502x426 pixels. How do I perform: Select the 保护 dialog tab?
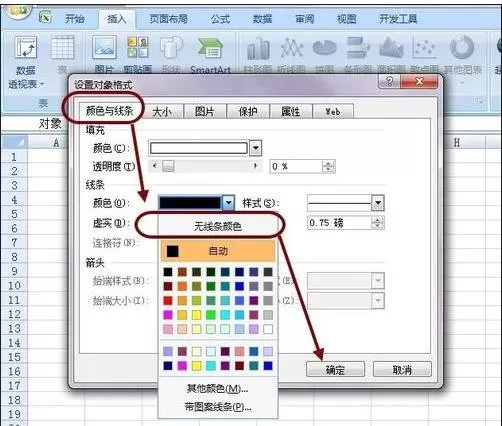248,111
